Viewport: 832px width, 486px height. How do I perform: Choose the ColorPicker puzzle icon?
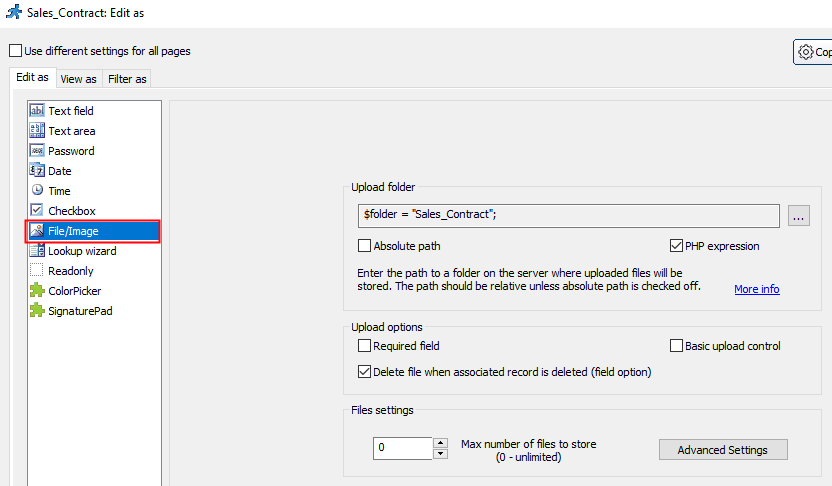point(37,291)
